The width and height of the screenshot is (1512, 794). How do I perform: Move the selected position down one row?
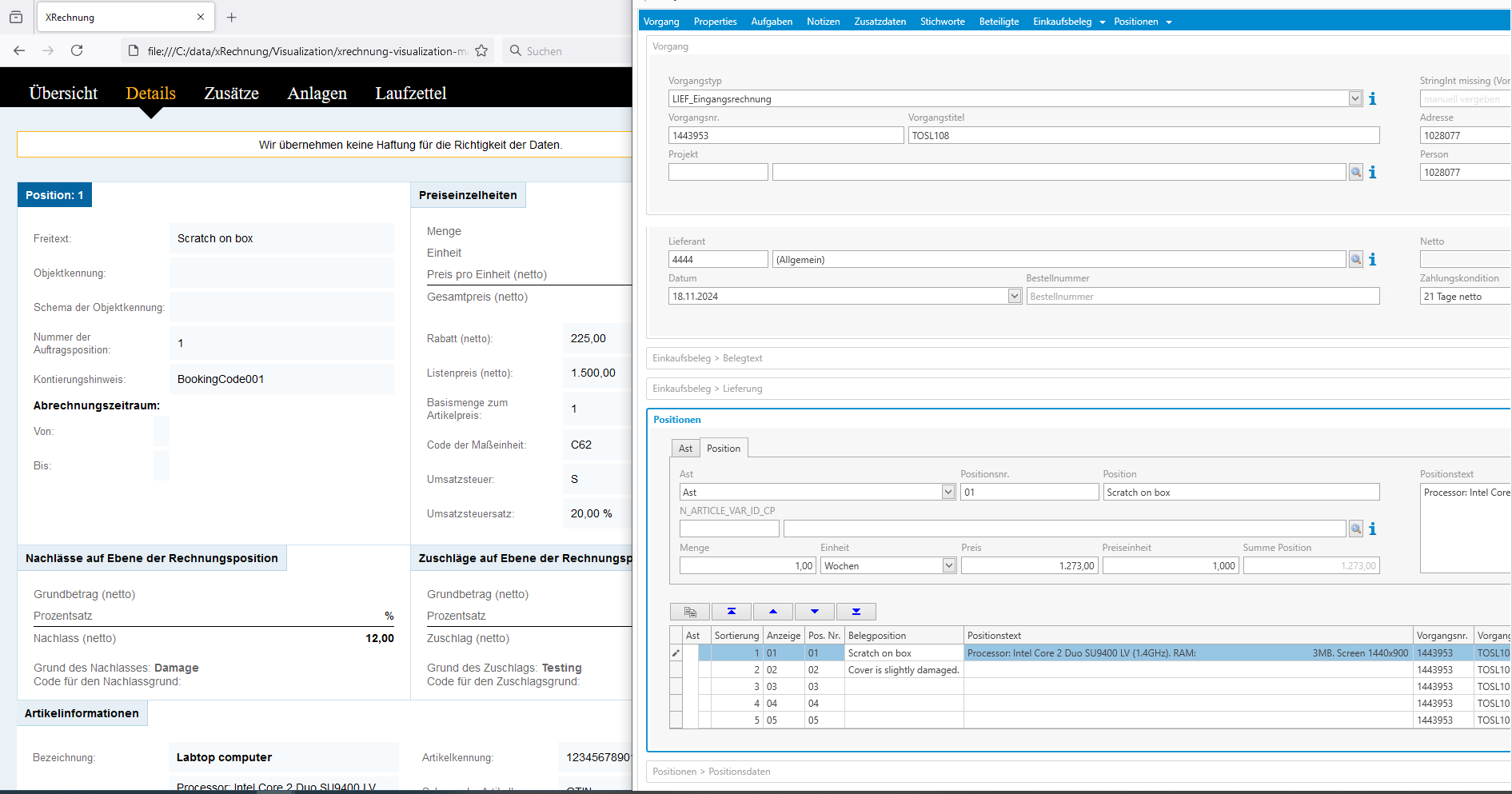click(815, 612)
